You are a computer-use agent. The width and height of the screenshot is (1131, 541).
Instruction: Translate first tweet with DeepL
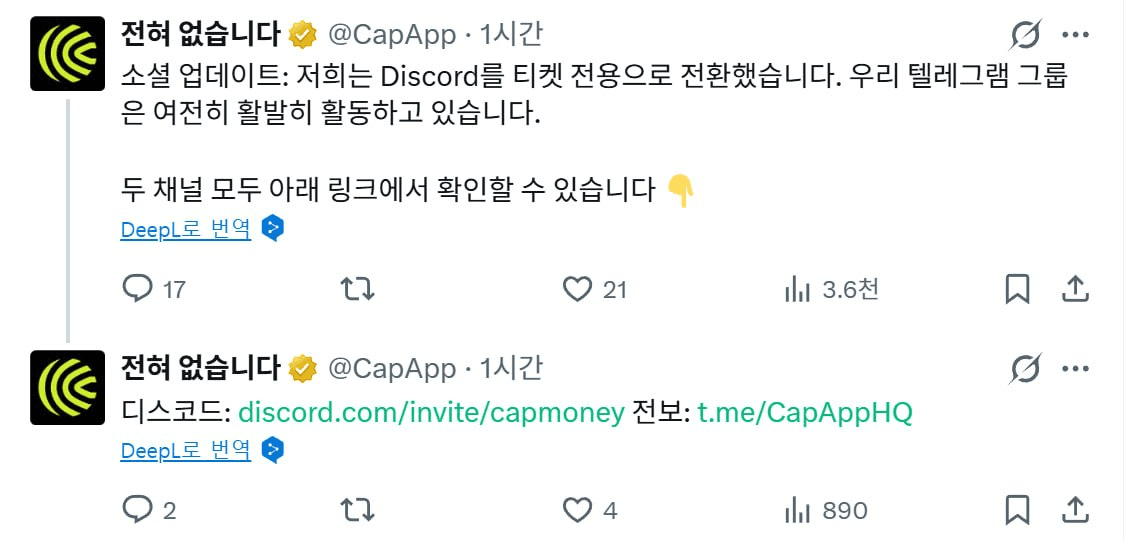(x=186, y=229)
